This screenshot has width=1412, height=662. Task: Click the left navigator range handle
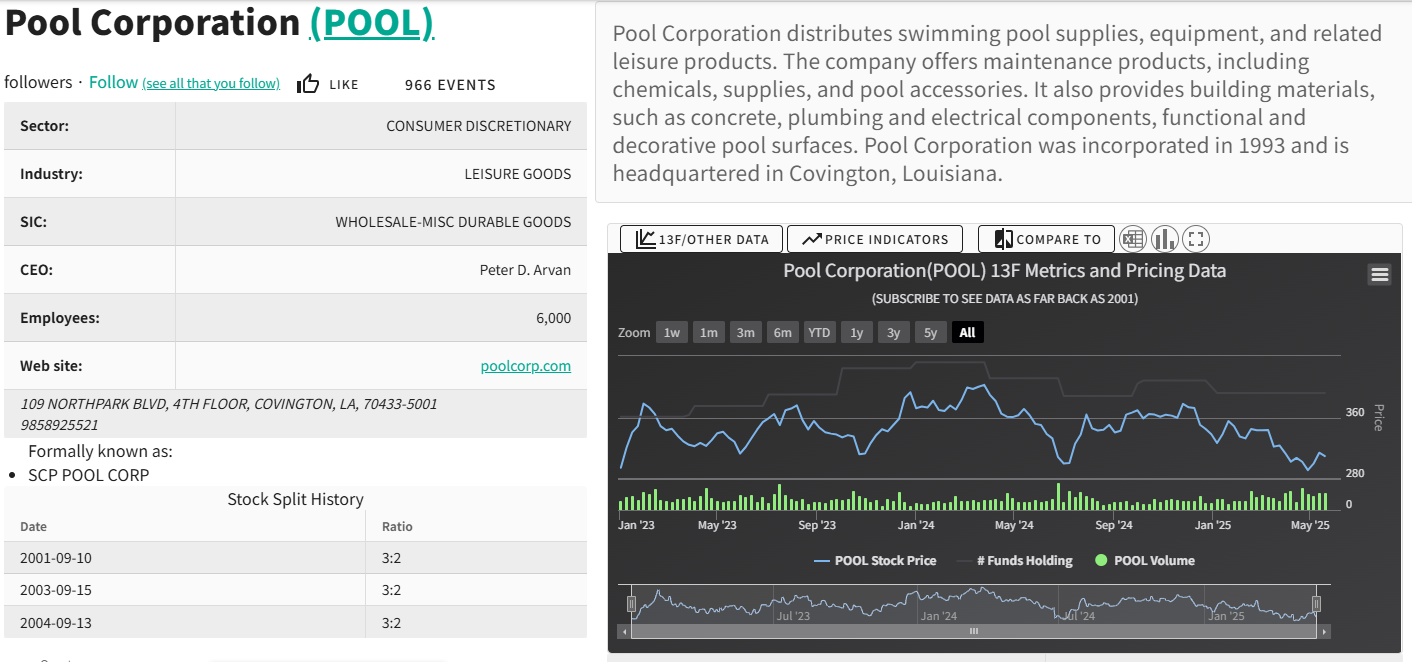coord(631,604)
